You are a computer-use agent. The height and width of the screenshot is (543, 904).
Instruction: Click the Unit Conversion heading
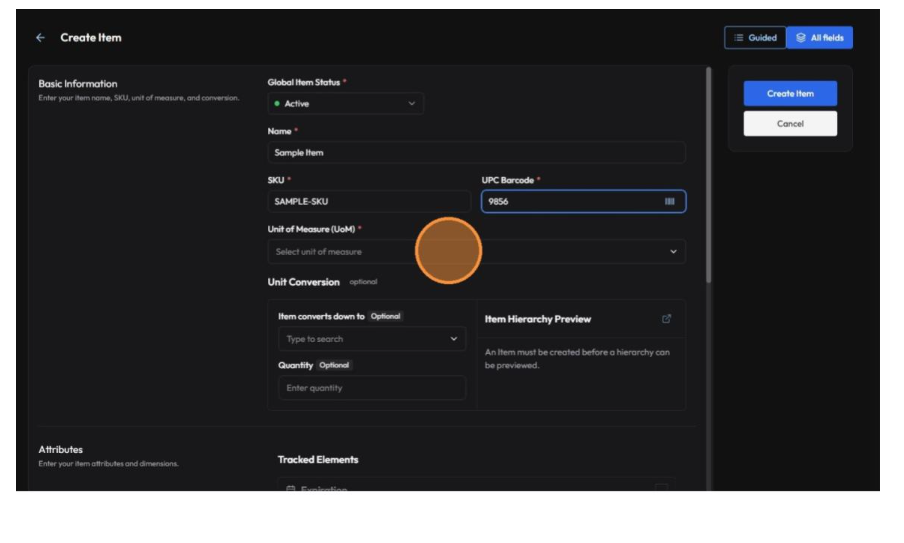click(303, 282)
